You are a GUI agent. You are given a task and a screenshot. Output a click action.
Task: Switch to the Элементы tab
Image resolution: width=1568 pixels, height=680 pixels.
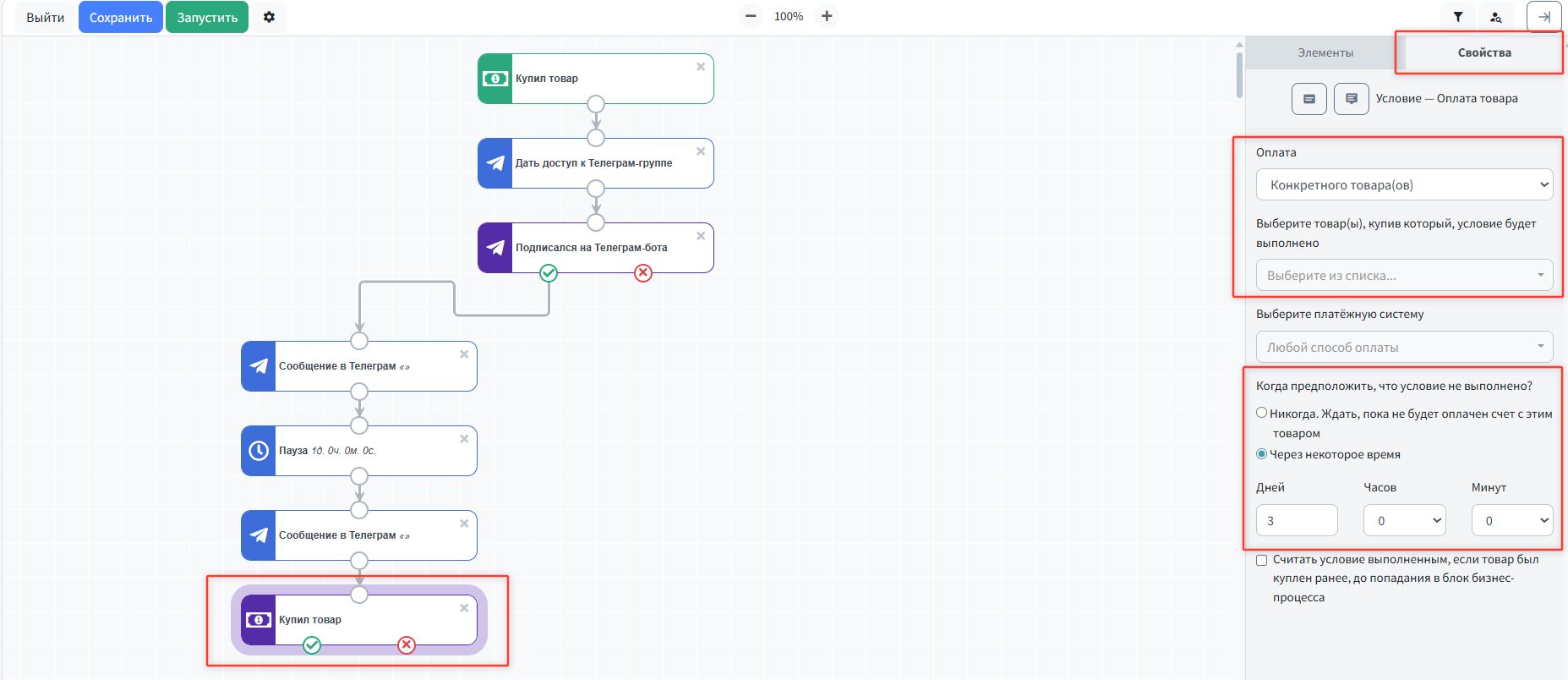click(1325, 52)
